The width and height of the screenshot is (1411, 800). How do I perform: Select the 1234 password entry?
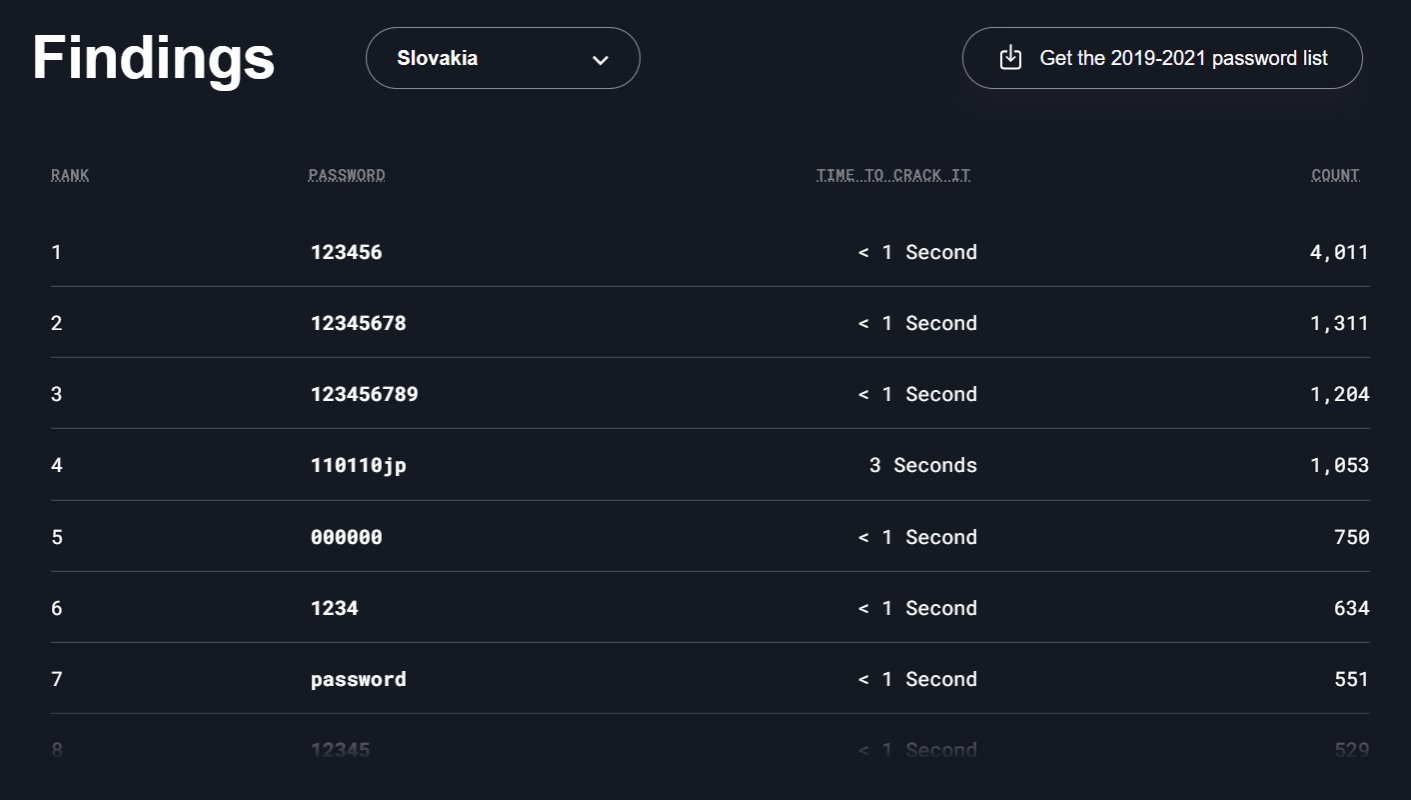334,608
